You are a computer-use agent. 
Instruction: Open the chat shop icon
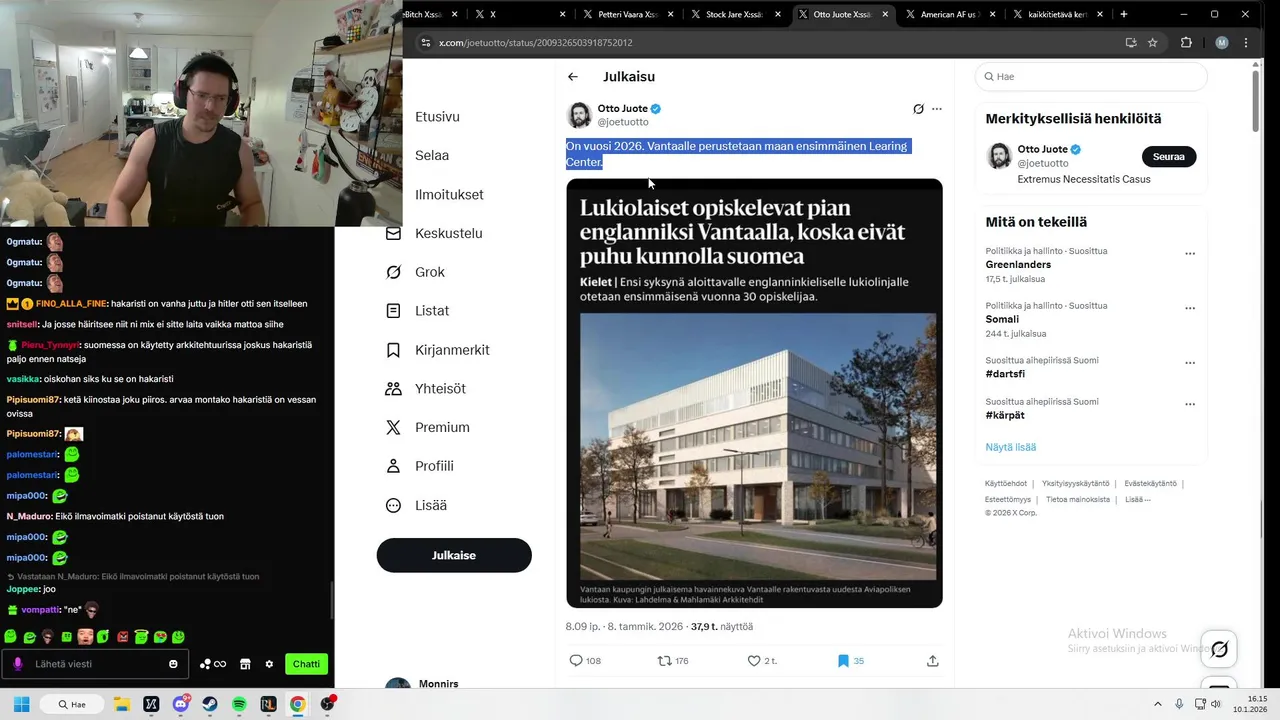click(245, 664)
